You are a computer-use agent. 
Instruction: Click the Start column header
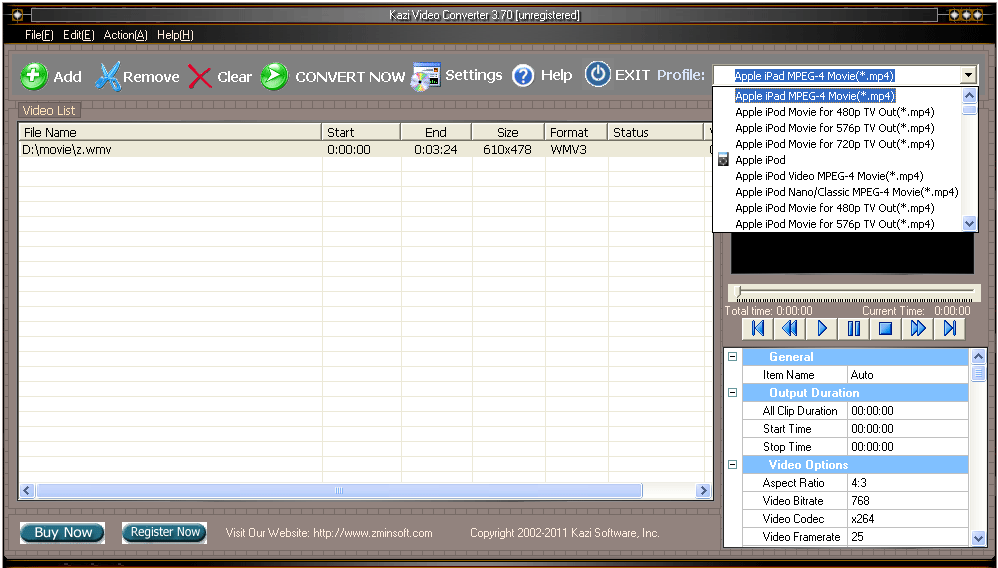pyautogui.click(x=361, y=132)
